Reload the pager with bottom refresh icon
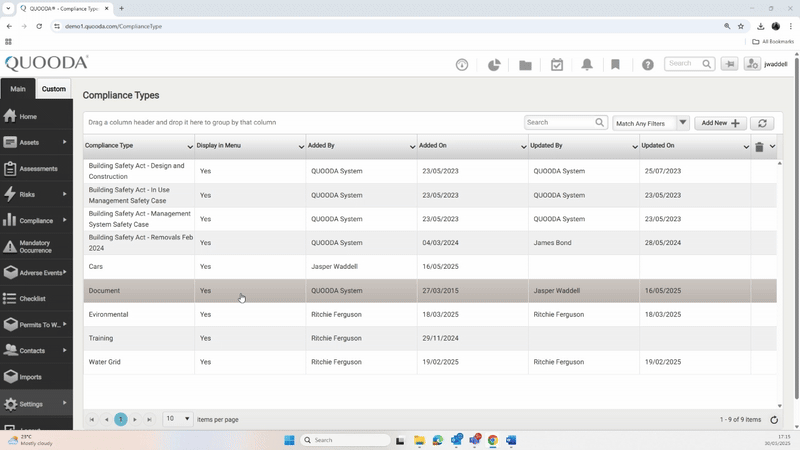Image resolution: width=800 pixels, height=450 pixels. [x=774, y=419]
